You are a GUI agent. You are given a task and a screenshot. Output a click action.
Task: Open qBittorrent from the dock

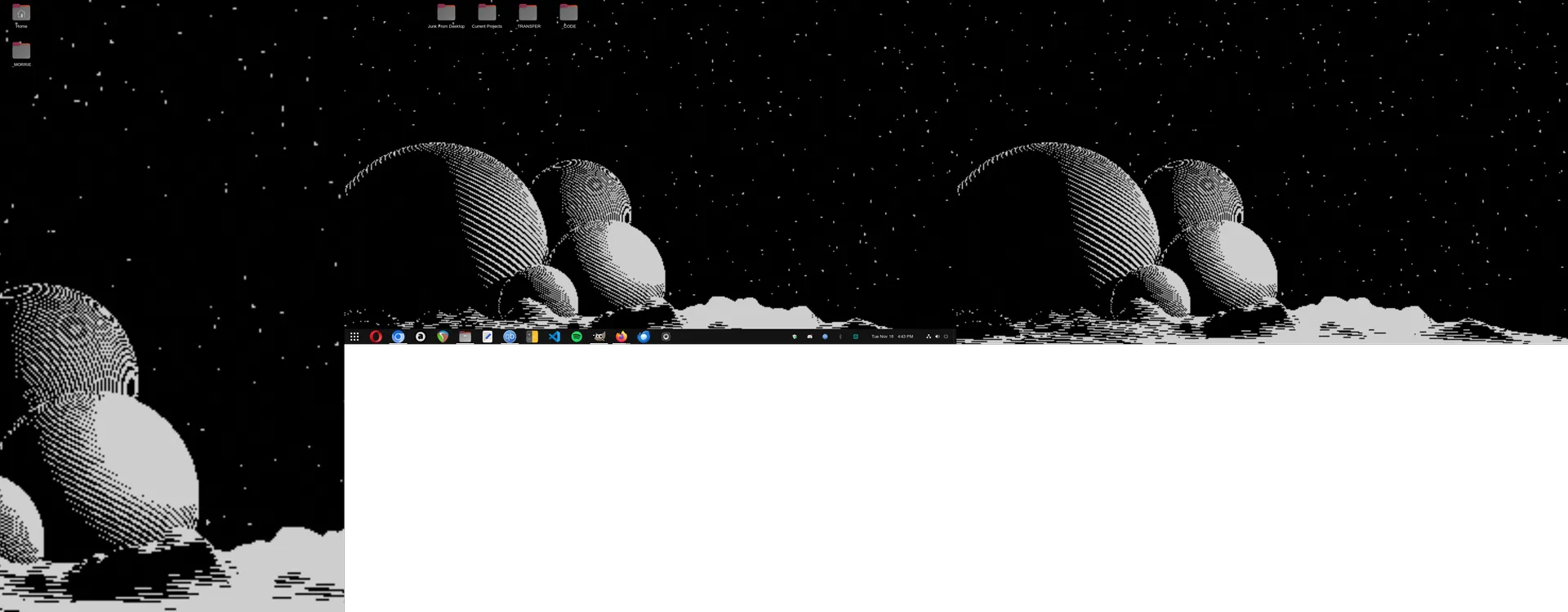[510, 337]
